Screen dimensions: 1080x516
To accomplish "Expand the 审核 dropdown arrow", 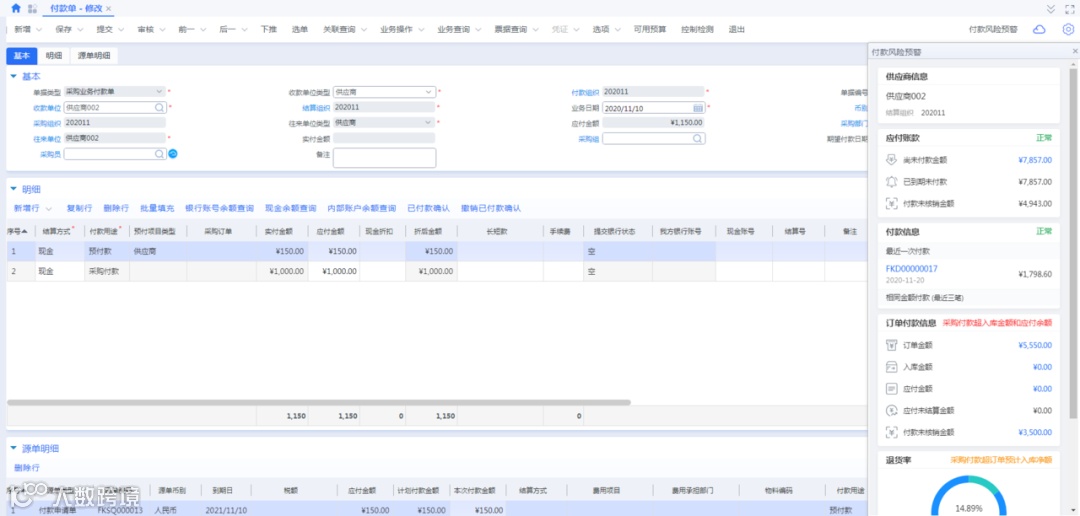I will (162, 30).
